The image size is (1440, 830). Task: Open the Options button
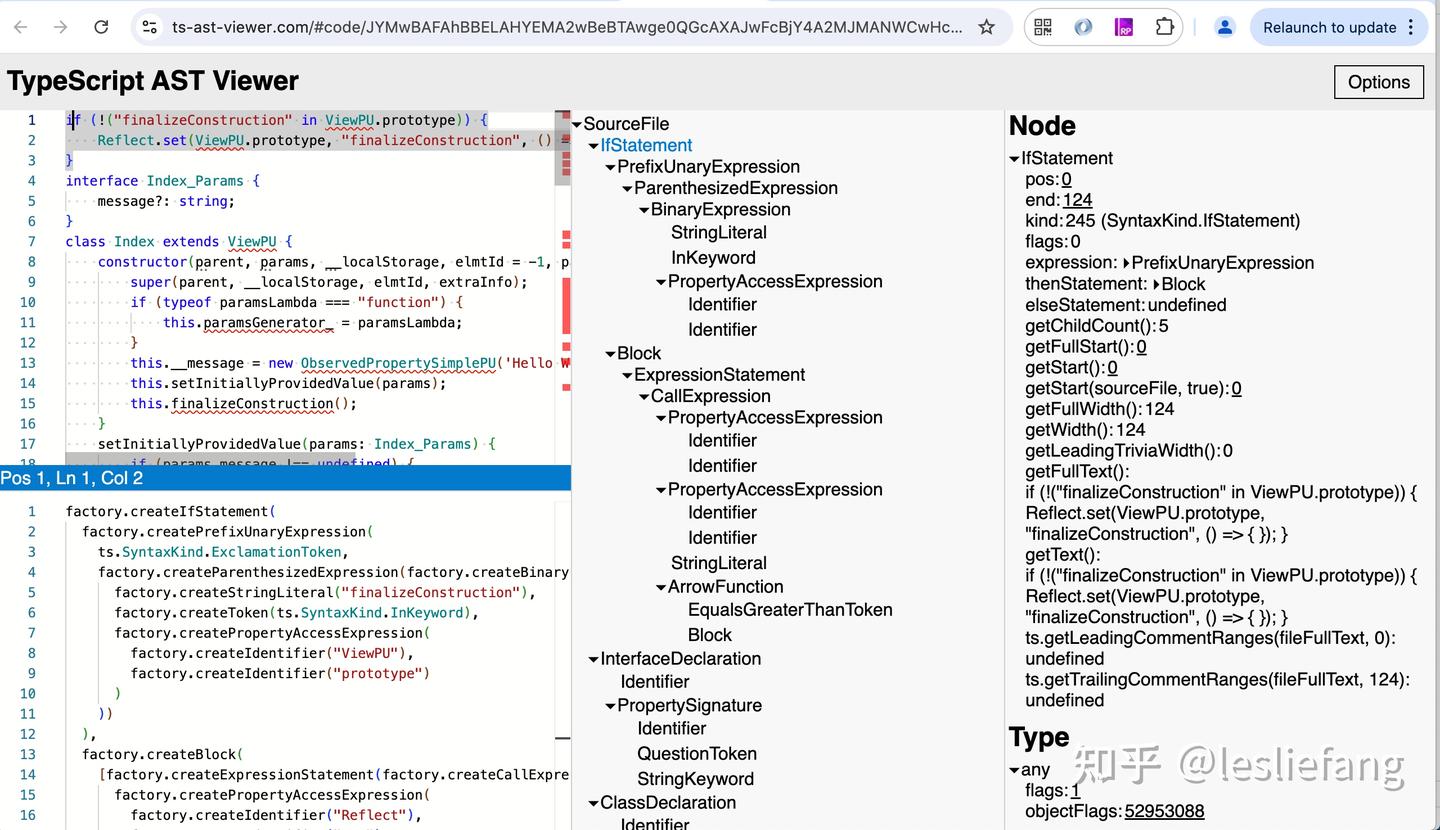(x=1379, y=82)
